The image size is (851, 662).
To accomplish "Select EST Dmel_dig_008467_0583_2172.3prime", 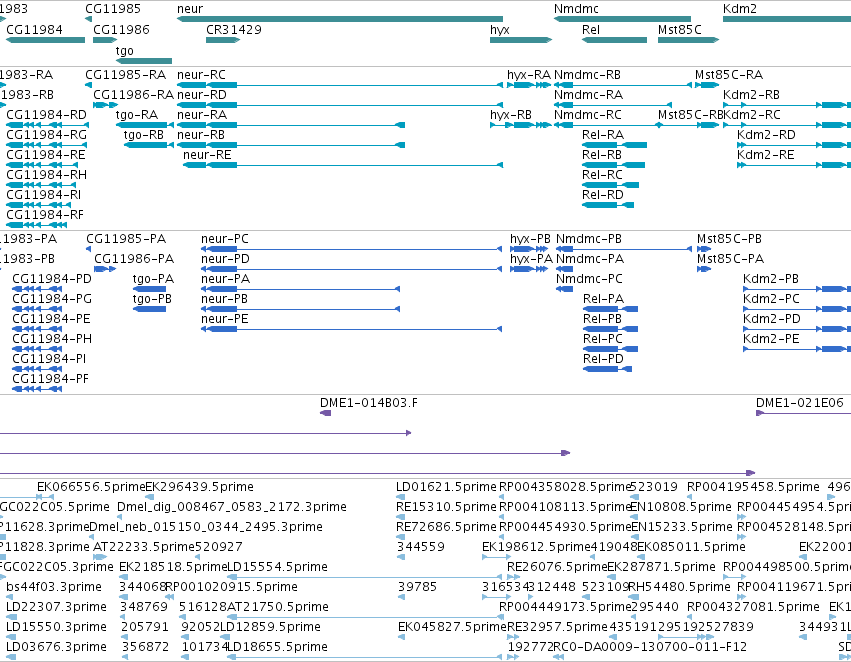I will (120, 517).
